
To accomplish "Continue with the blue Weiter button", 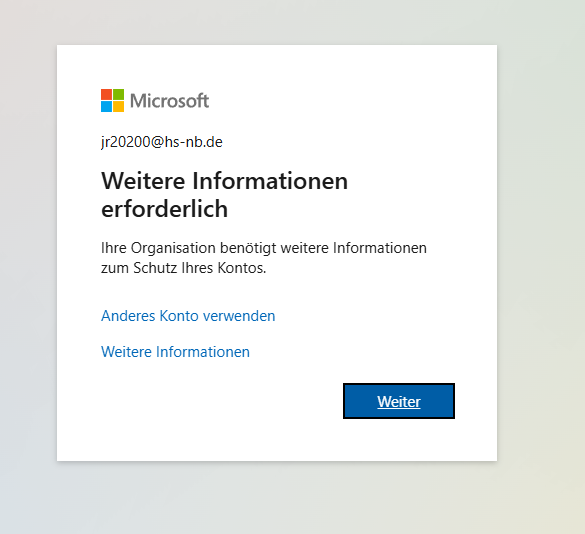I will (399, 401).
